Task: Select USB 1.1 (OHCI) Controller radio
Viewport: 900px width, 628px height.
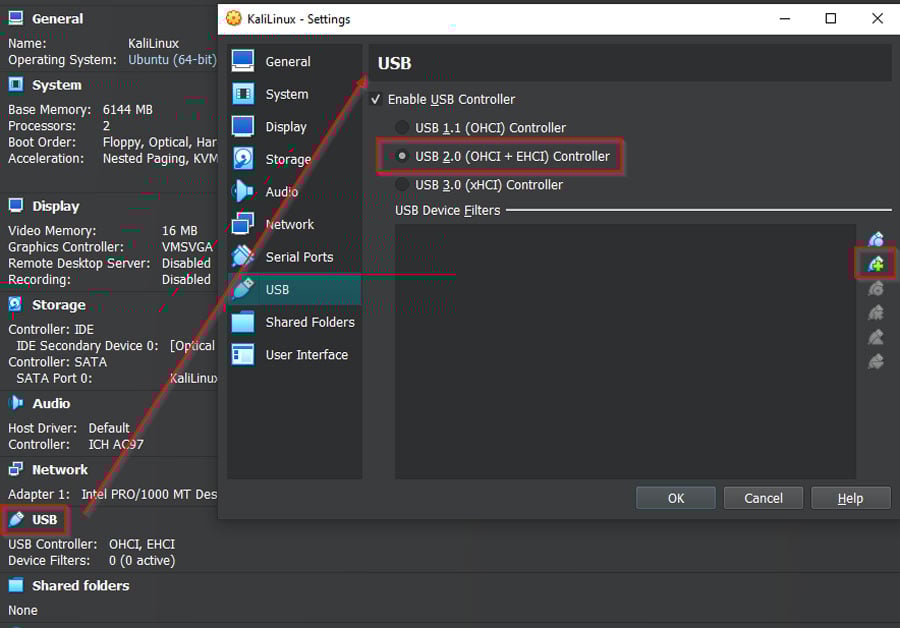Action: [402, 127]
